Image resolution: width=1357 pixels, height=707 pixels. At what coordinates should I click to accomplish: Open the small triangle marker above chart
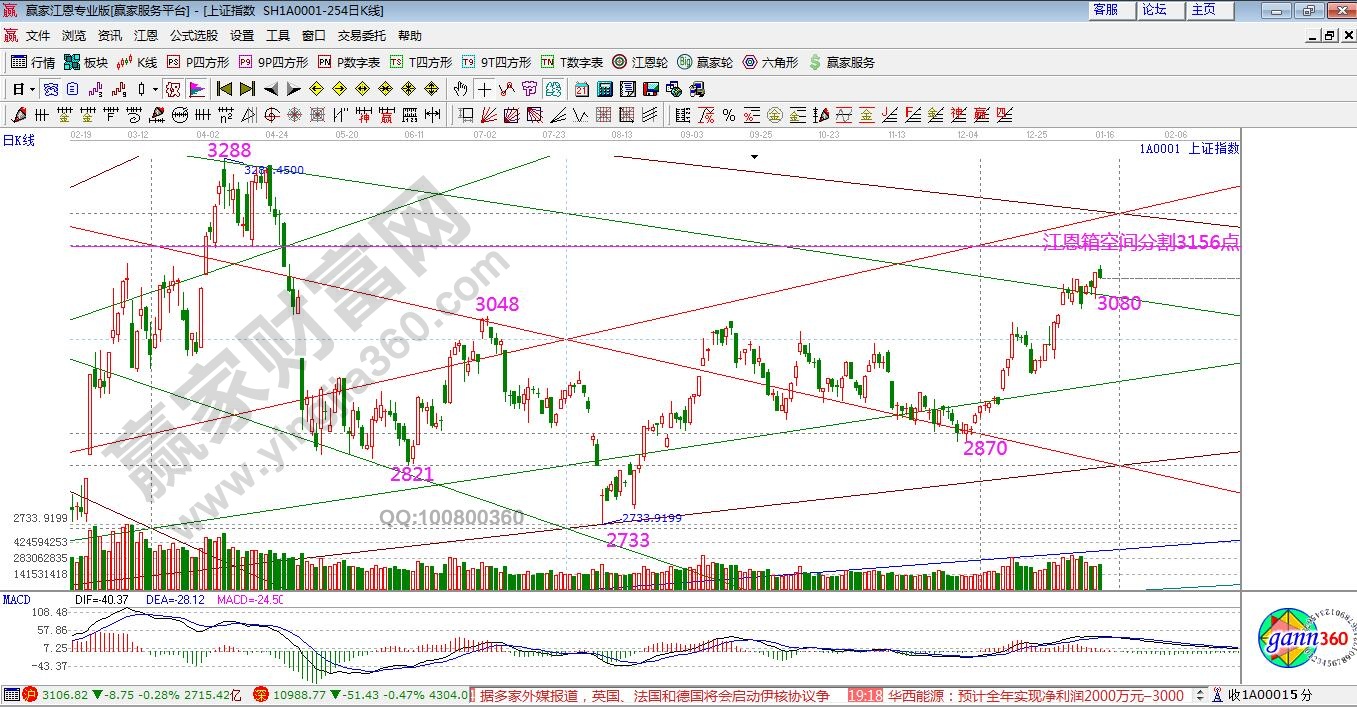click(x=754, y=157)
